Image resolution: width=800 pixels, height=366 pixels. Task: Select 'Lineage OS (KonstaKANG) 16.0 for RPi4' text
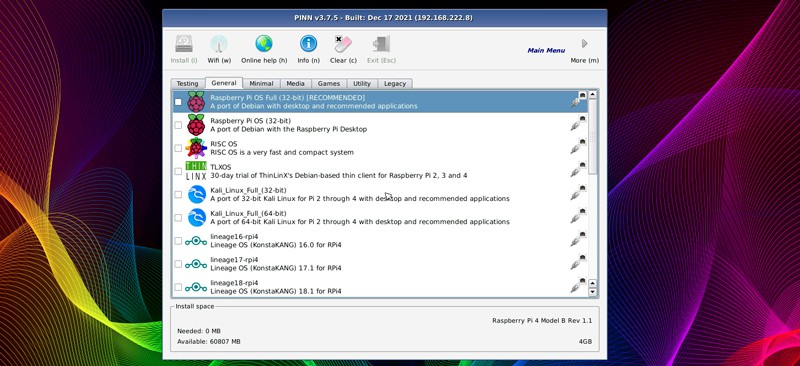(x=276, y=245)
